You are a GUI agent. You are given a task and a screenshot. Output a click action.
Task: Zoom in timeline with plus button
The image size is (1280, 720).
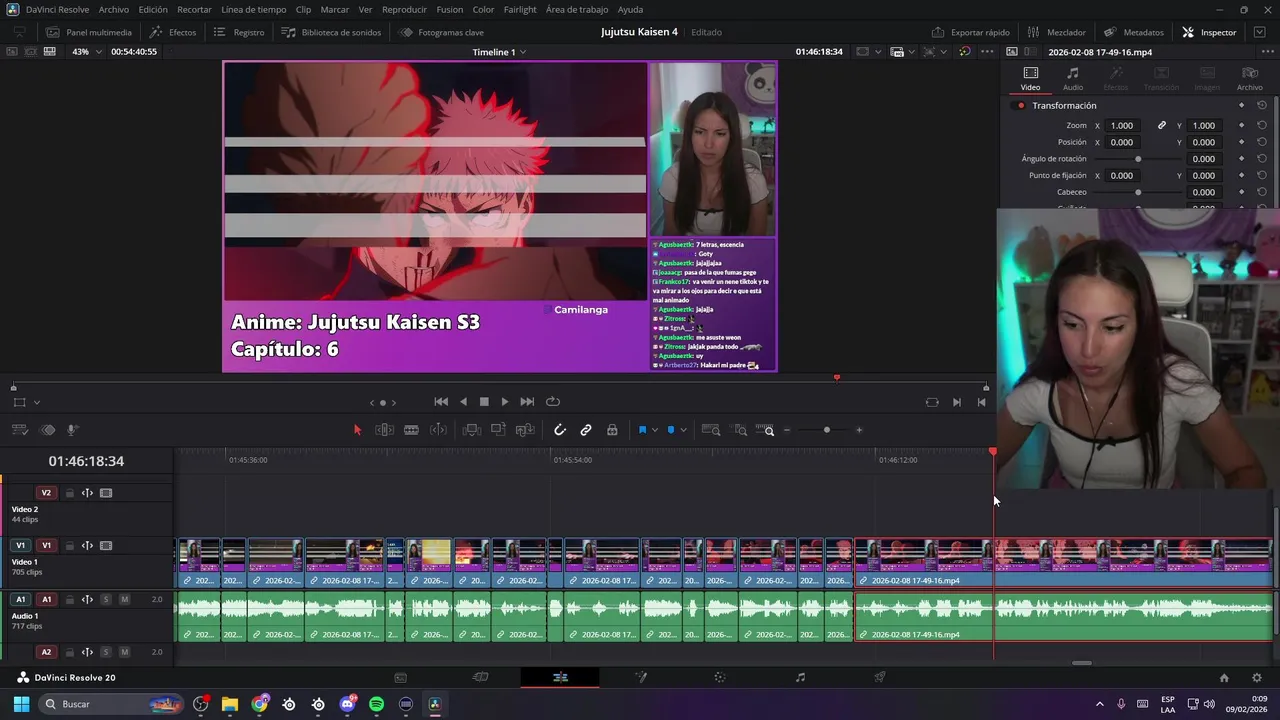click(859, 430)
